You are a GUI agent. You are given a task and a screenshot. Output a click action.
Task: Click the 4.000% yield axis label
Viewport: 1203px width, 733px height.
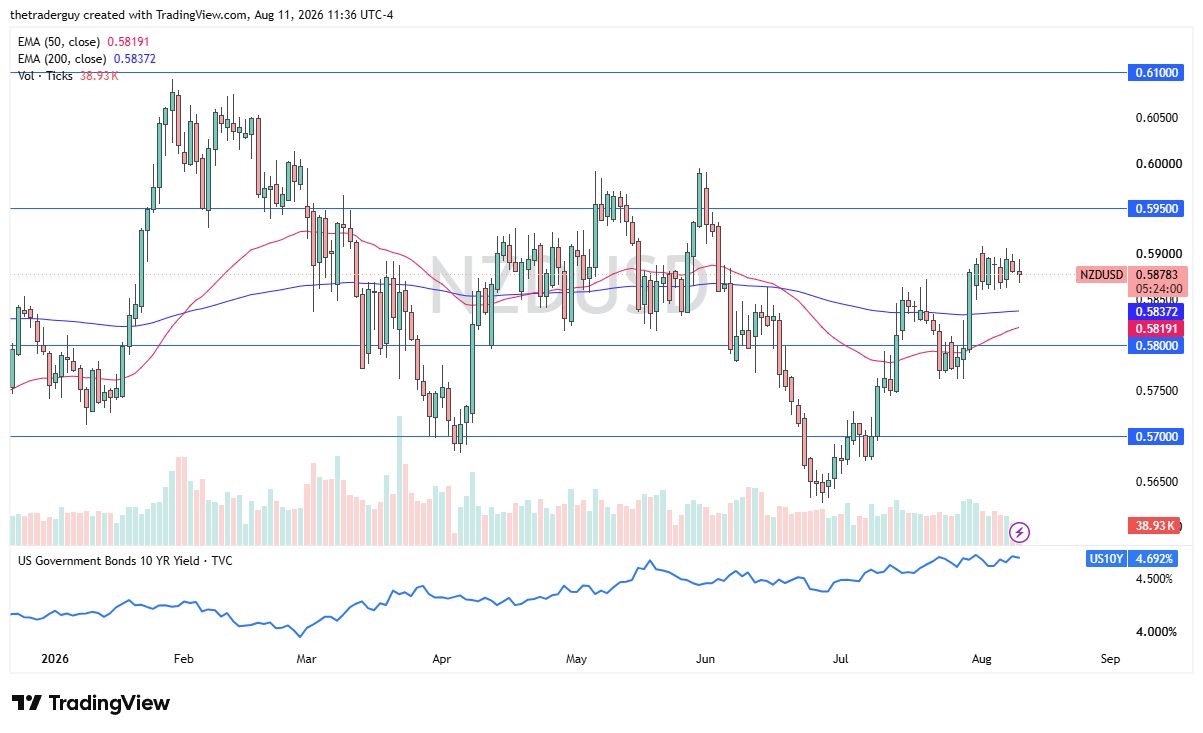(1154, 632)
